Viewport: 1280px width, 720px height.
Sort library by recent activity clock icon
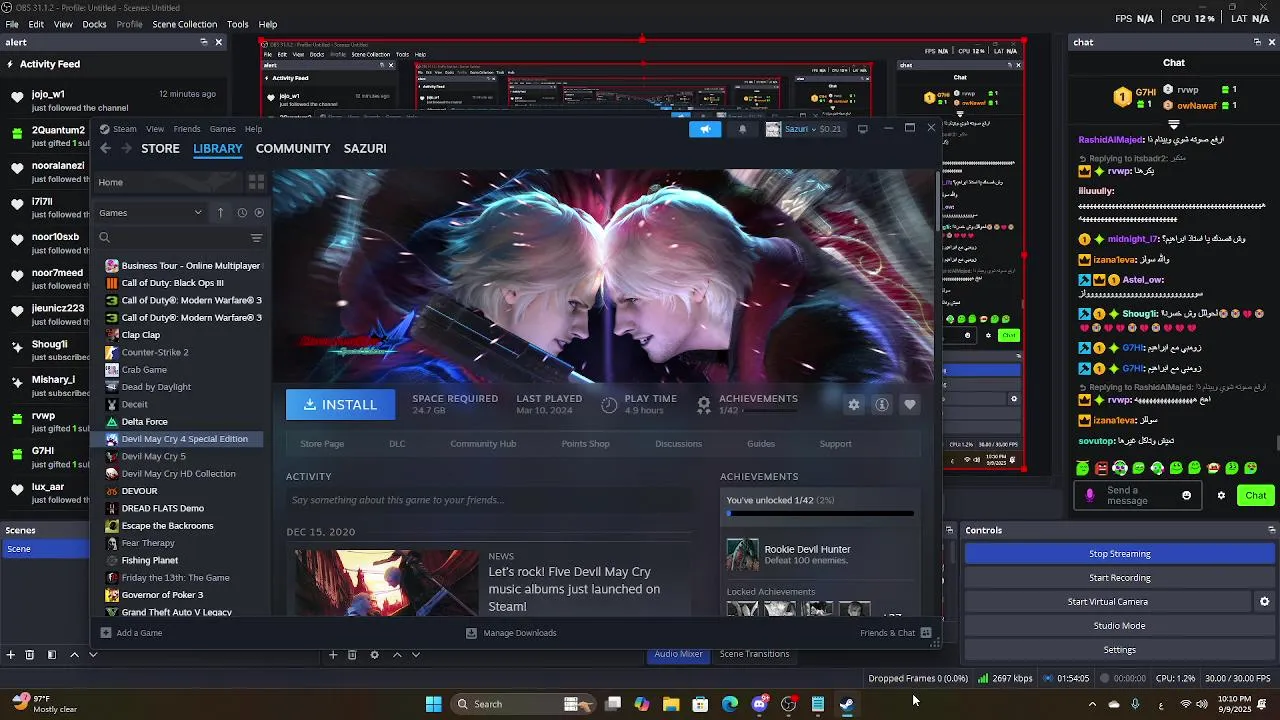pyautogui.click(x=242, y=213)
